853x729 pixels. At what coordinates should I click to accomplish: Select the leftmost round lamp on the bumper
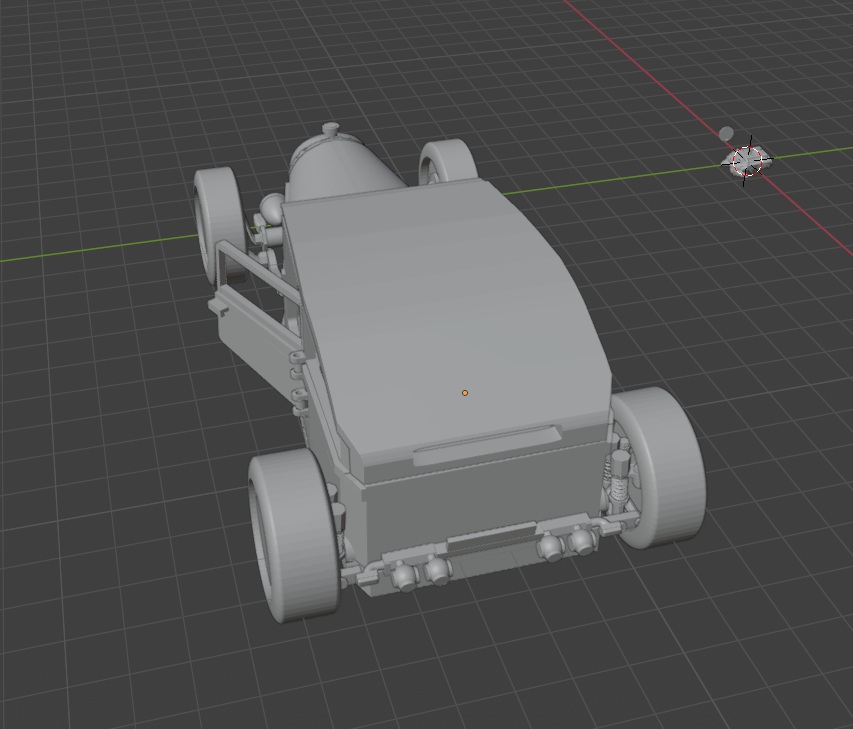tap(405, 575)
